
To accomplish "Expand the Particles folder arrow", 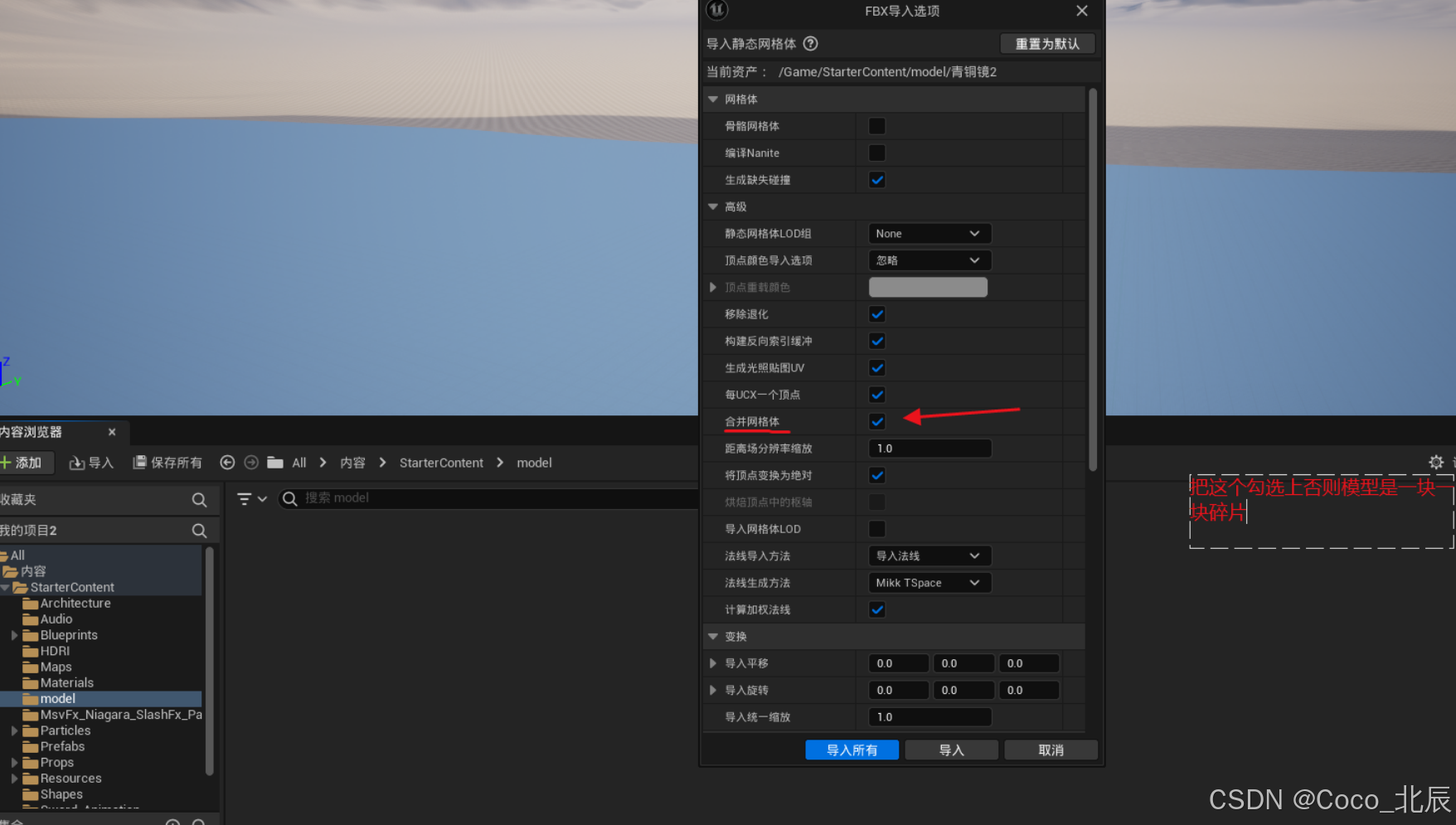I will 14,730.
